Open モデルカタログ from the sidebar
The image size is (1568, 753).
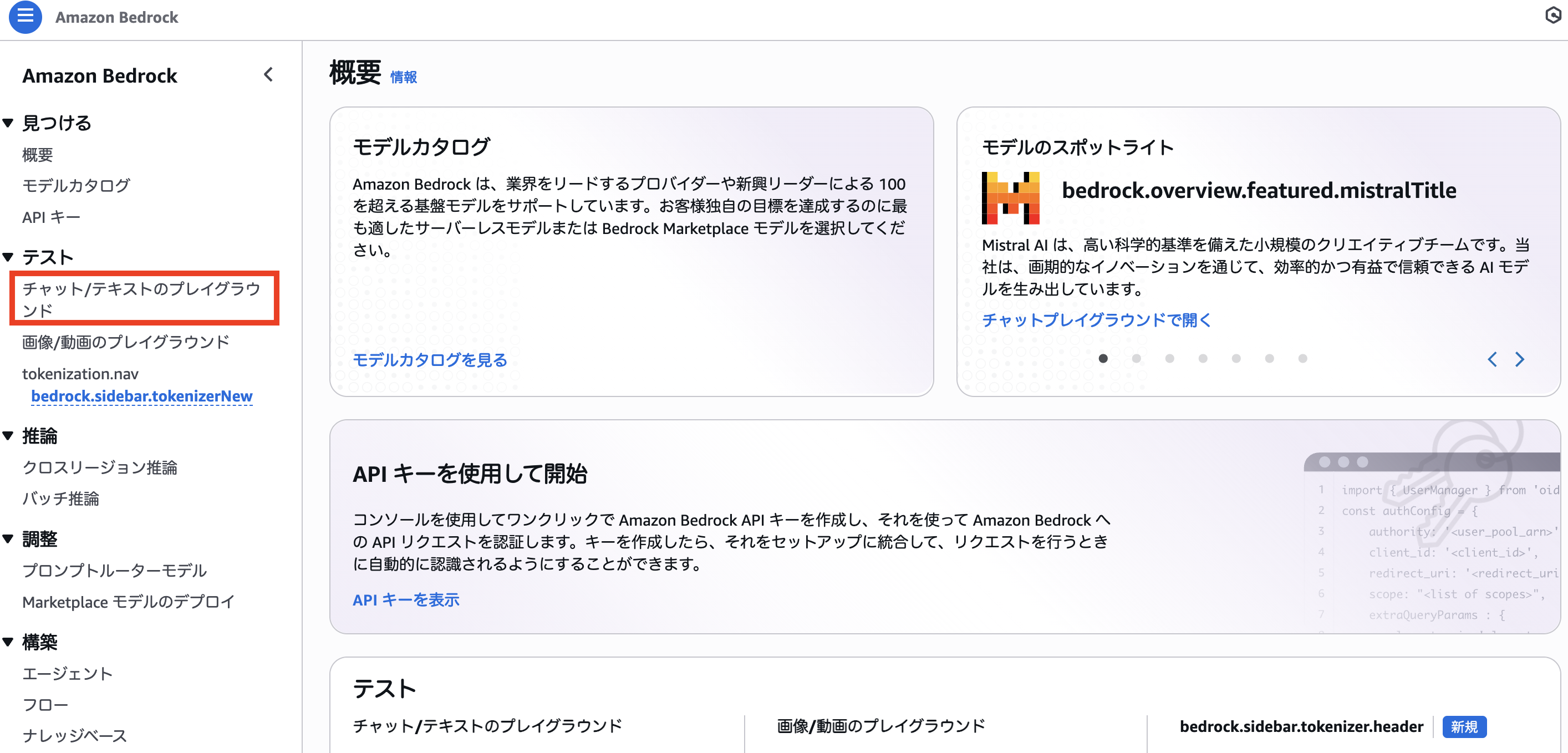75,186
